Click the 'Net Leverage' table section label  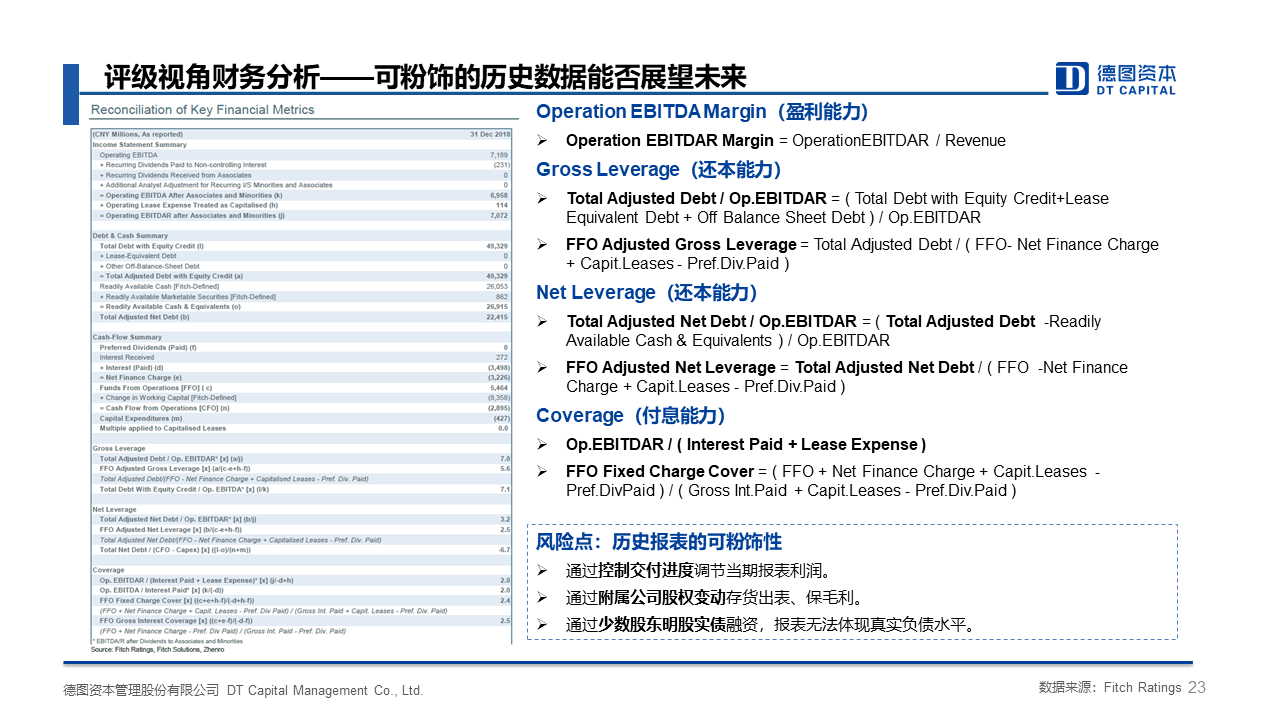pos(115,509)
